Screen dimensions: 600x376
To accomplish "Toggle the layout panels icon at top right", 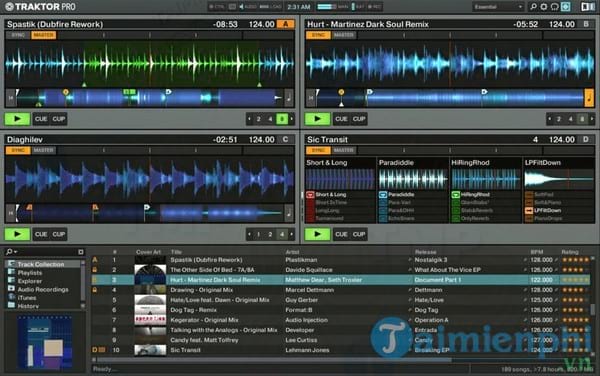I will point(588,7).
